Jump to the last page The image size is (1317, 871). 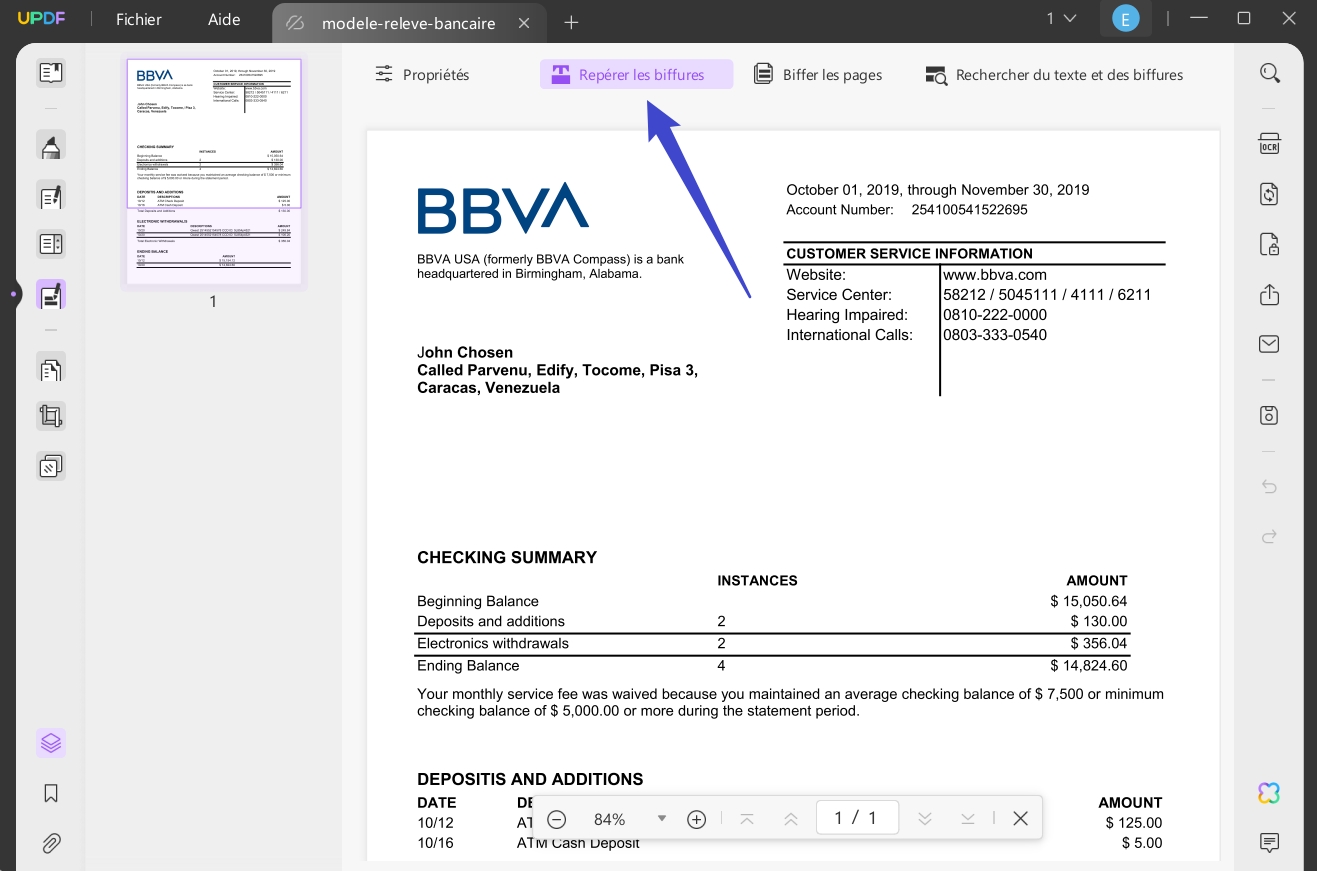coord(968,819)
